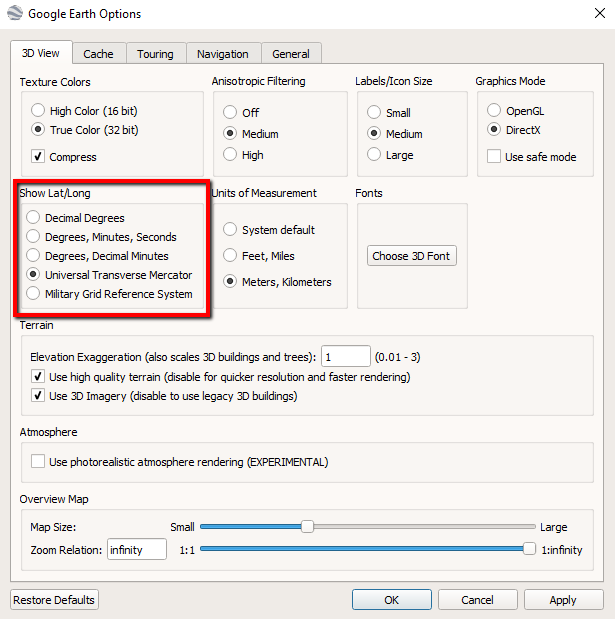Viewport: 615px width, 619px height.
Task: Click the Zoom Relation infinity text field
Action: pos(137,549)
